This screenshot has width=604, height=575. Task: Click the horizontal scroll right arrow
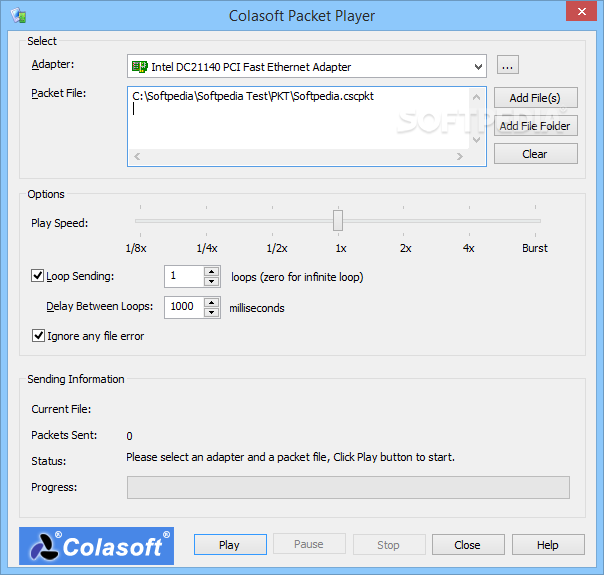click(460, 156)
